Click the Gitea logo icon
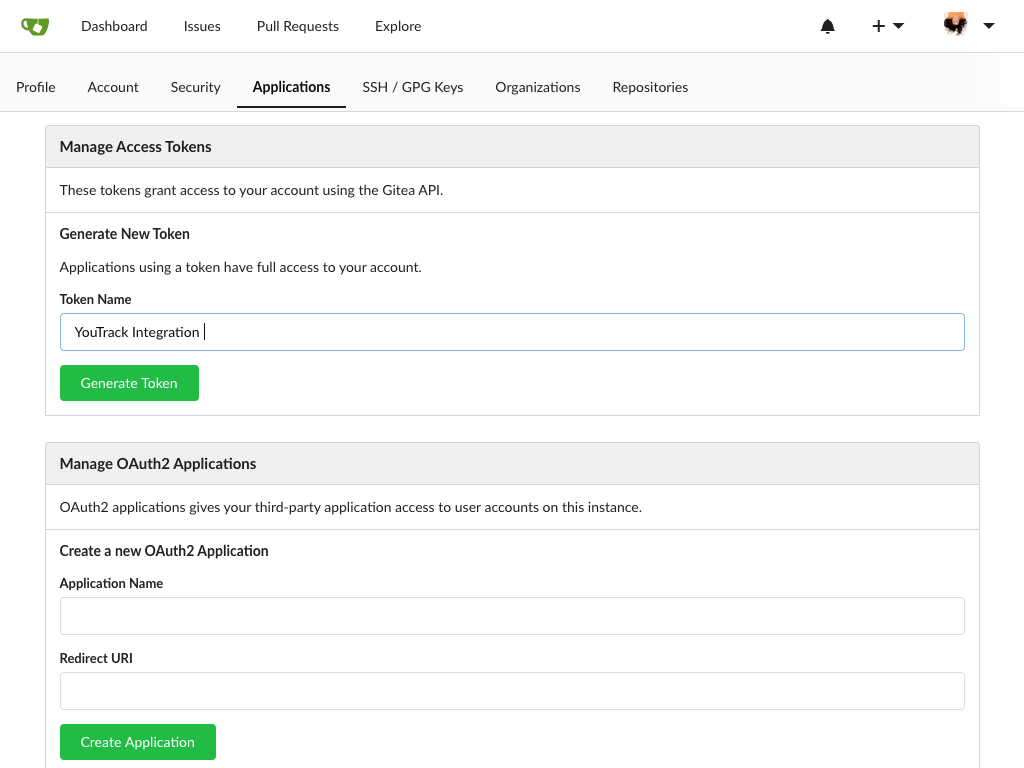The width and height of the screenshot is (1024, 768). point(35,26)
